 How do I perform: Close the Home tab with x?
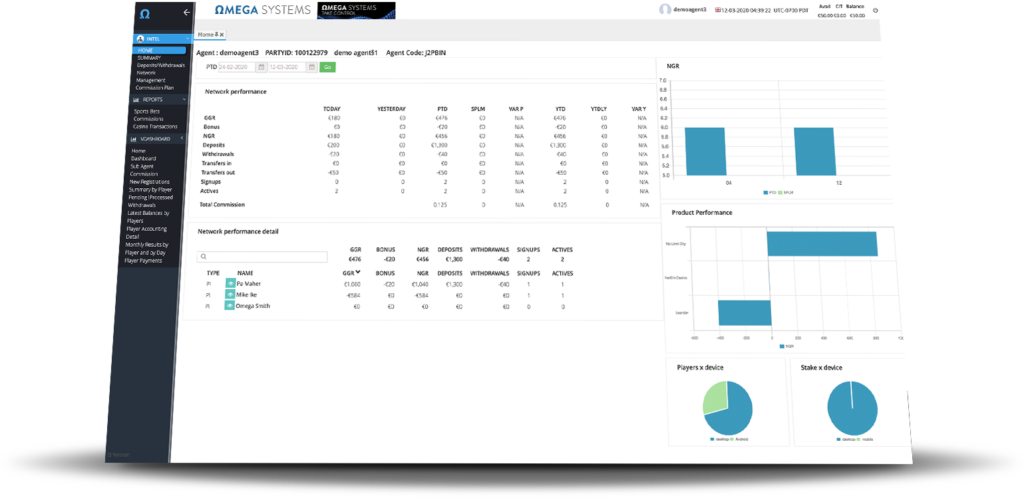tap(221, 34)
